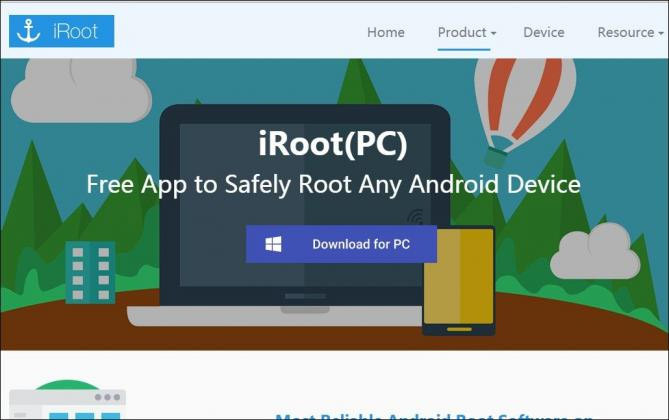The image size is (669, 420).
Task: Click the teal building illustration
Action: 91,271
